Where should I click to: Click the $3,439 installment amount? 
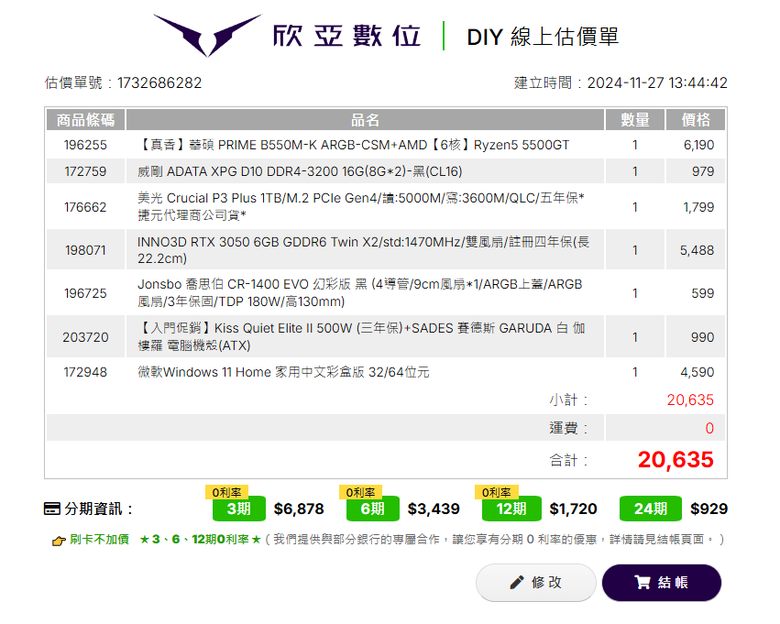pos(434,509)
